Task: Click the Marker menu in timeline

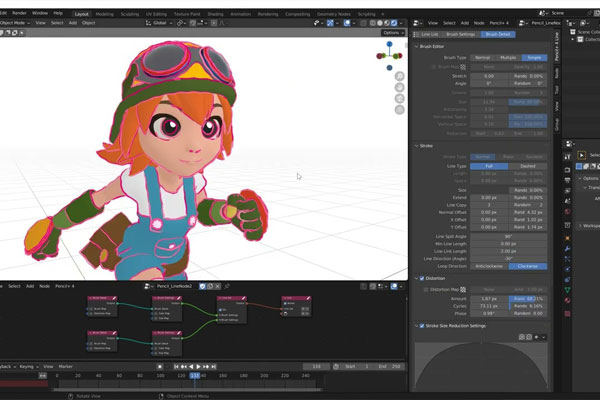Action: [x=65, y=367]
